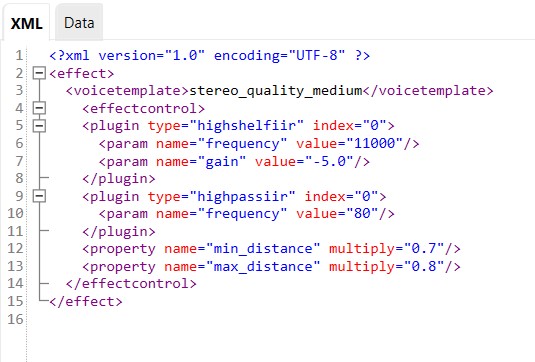
Task: Open the Data tab
Action: tap(79, 23)
